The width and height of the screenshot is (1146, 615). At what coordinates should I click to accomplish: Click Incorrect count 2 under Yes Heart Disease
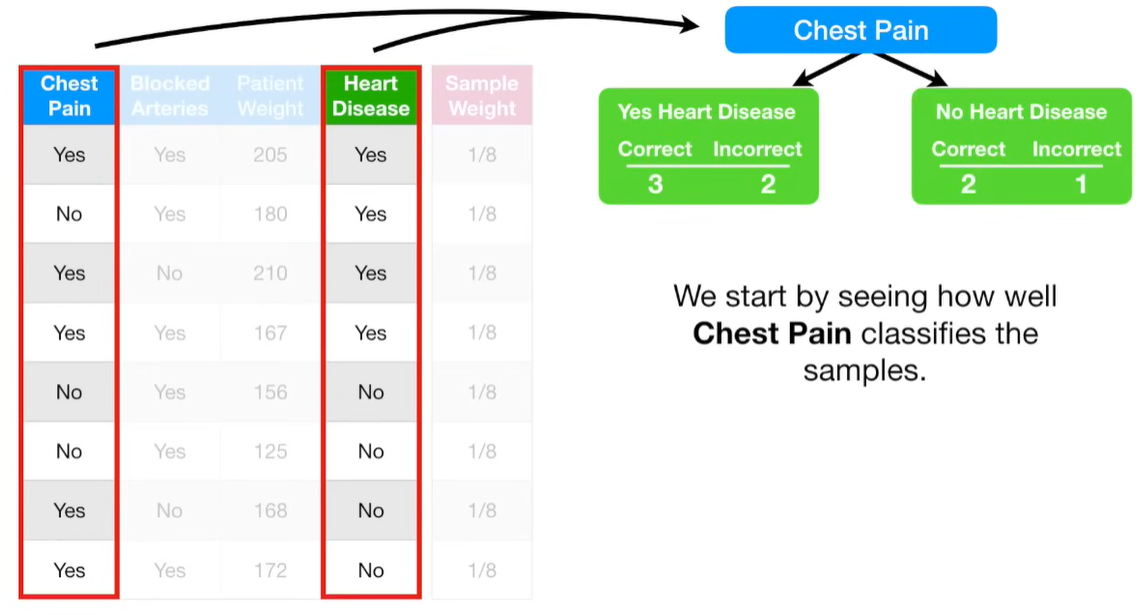tap(768, 184)
